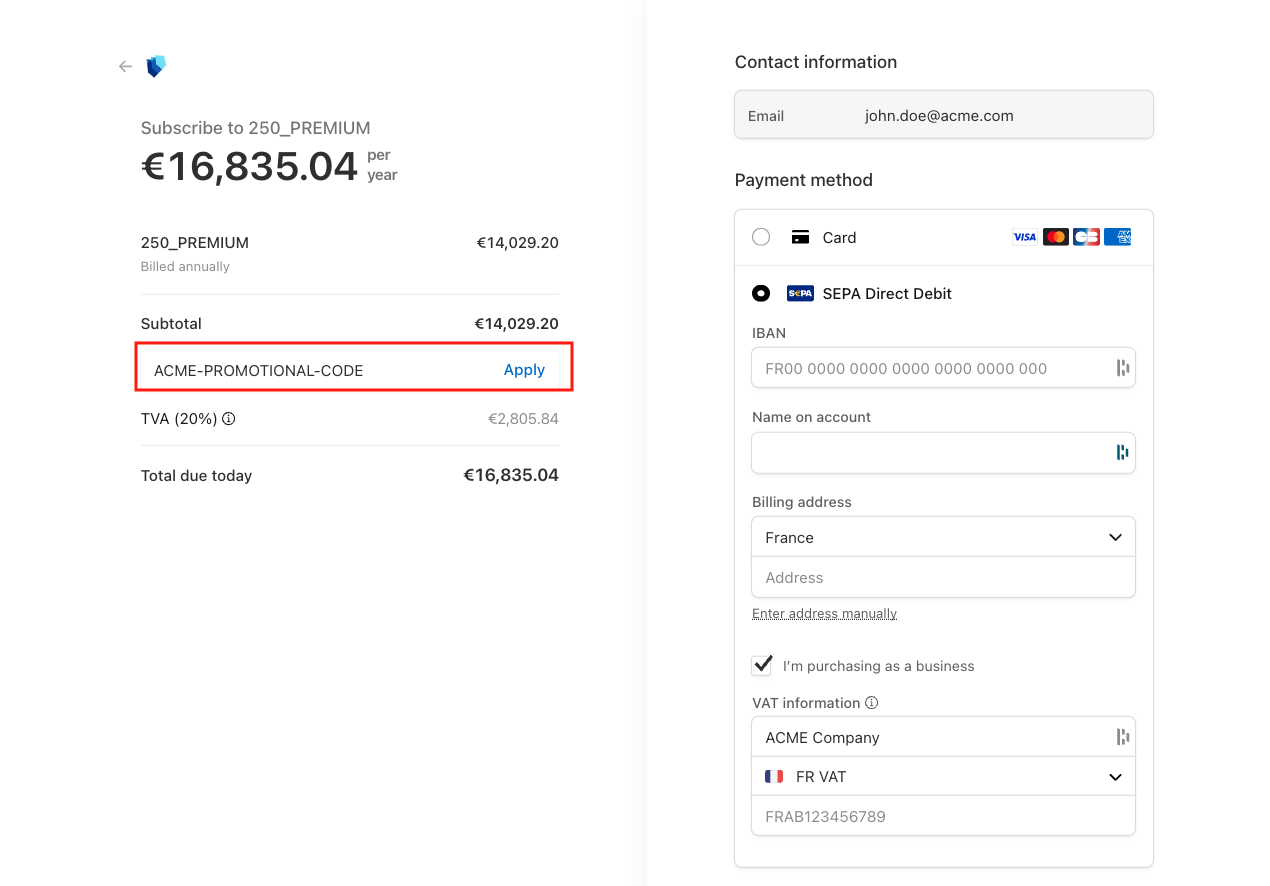Click the TVA info icon
The image size is (1270, 886).
click(229, 419)
